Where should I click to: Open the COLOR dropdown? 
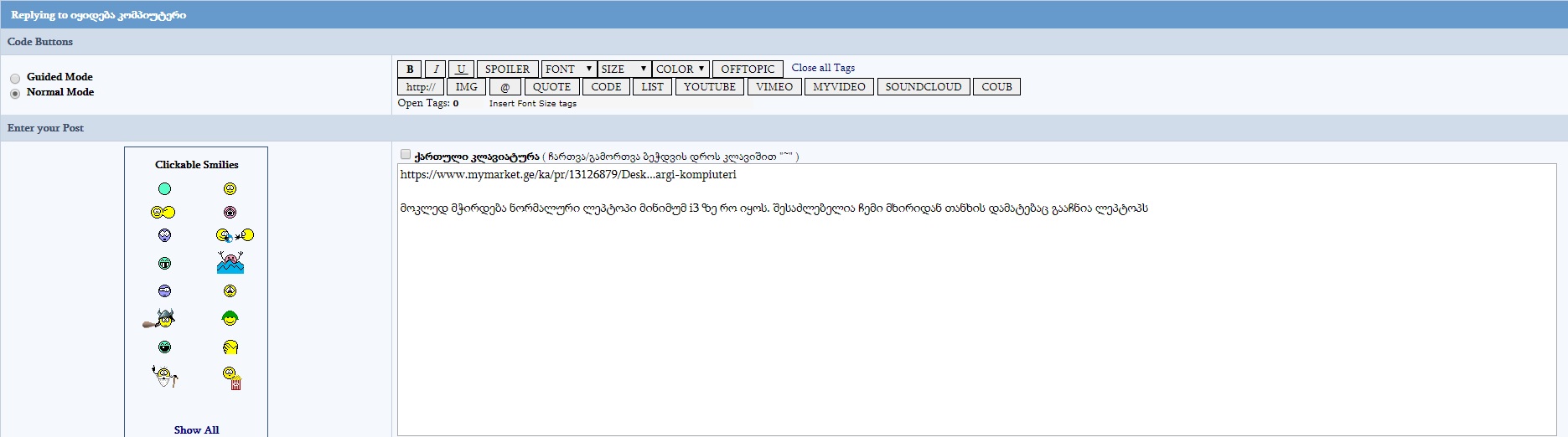pyautogui.click(x=681, y=69)
